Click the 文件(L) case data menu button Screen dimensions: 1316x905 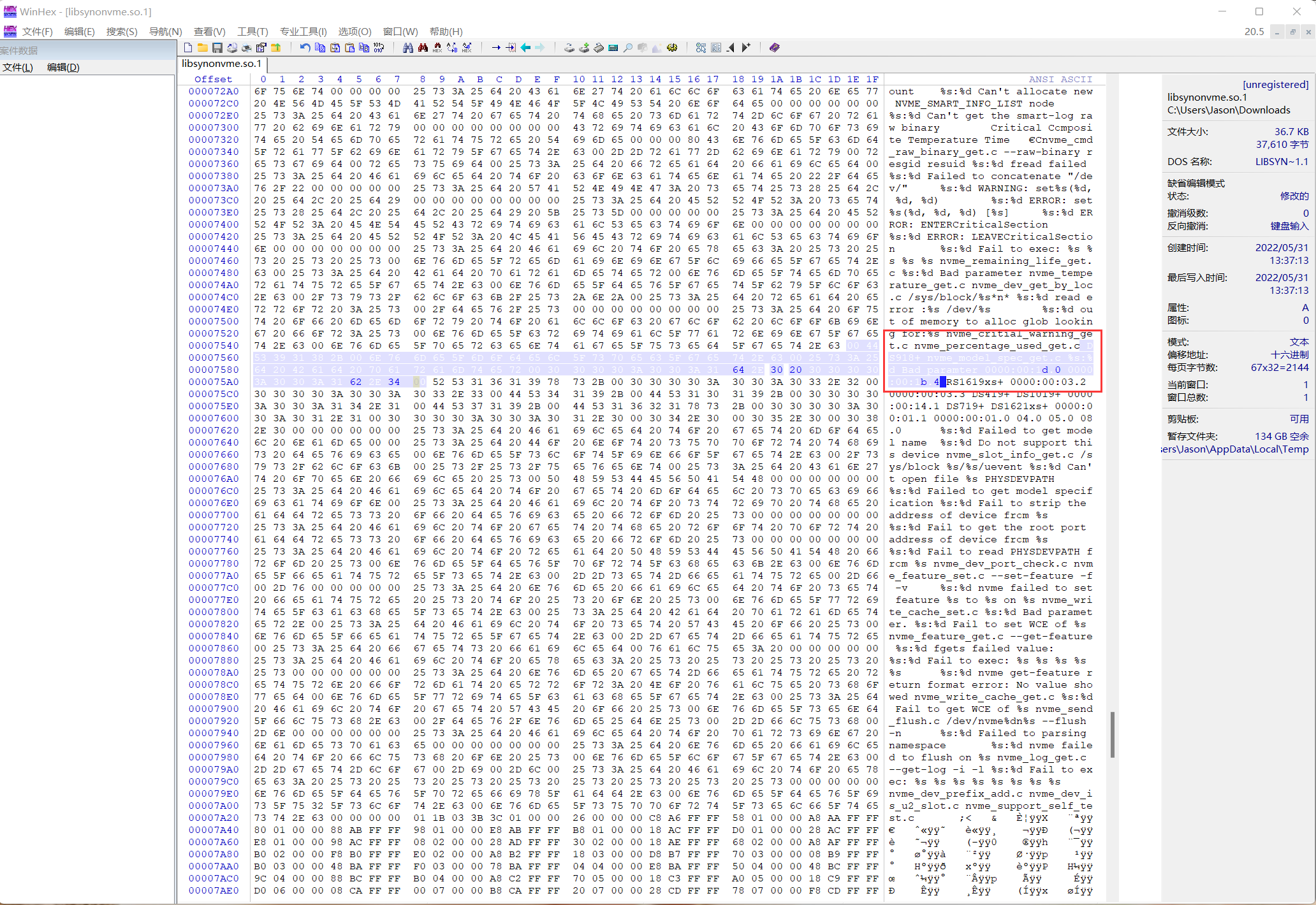17,68
